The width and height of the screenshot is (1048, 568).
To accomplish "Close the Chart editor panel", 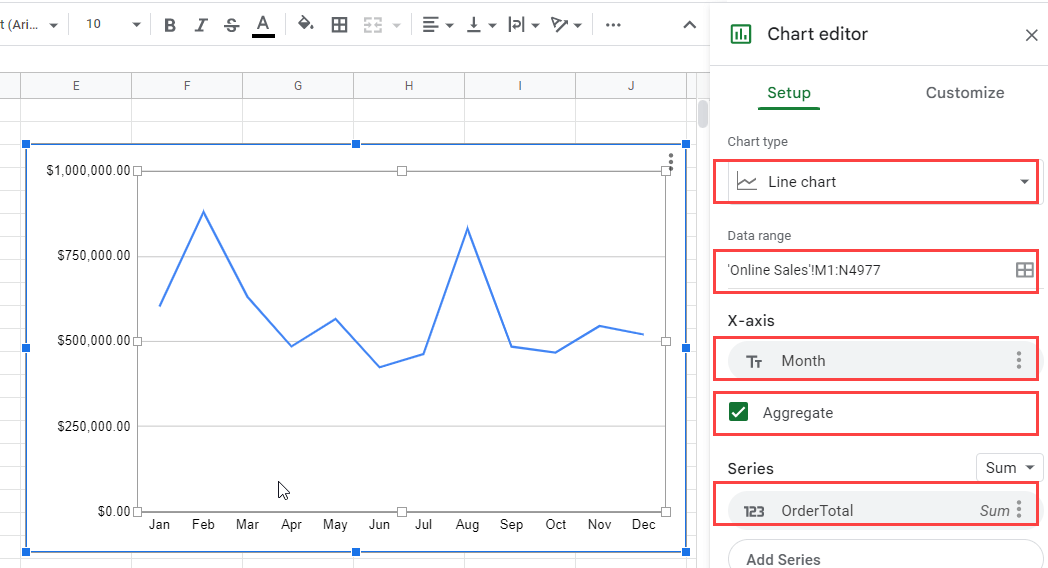I will (1031, 35).
